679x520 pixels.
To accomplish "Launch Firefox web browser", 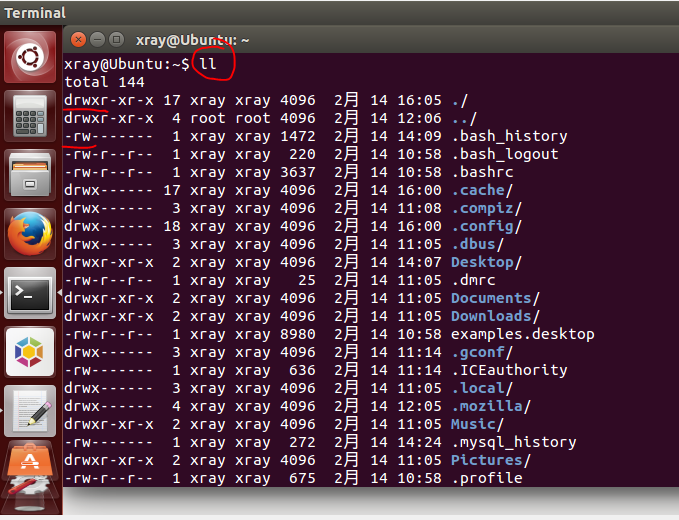I will tap(30, 234).
